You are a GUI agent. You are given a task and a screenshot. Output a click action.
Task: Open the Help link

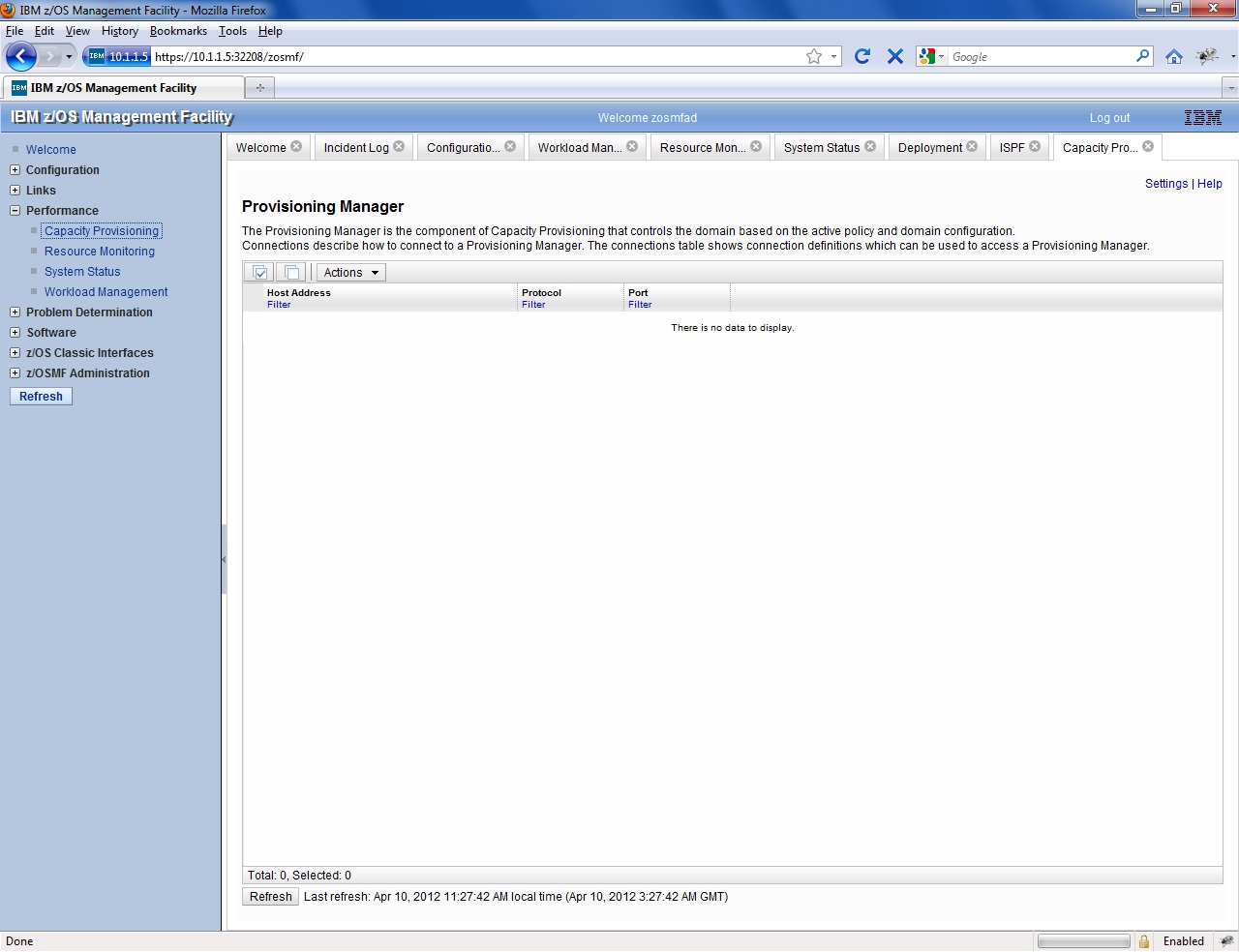click(1210, 184)
